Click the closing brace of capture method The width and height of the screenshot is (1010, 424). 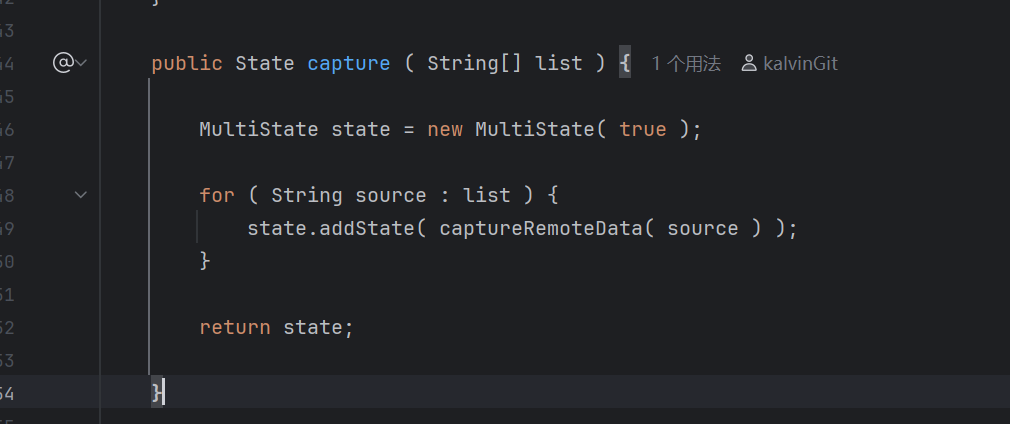pos(157,392)
